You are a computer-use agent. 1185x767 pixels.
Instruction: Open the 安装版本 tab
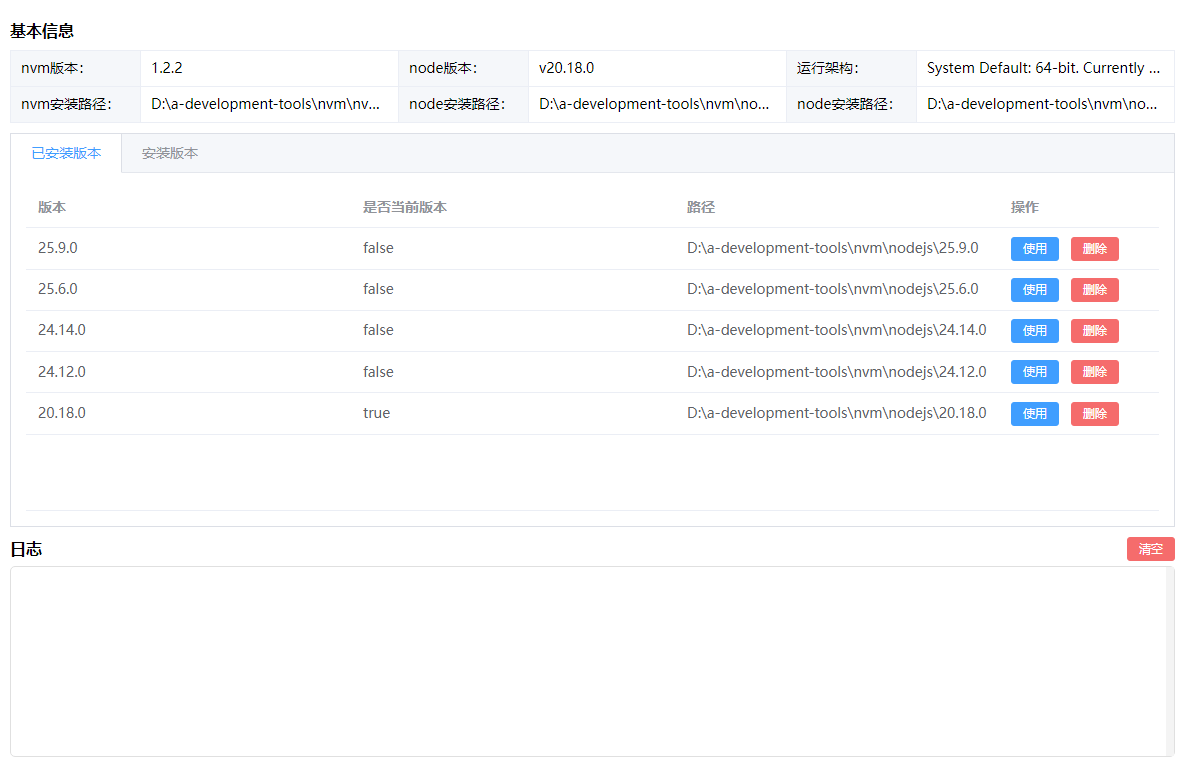coord(170,153)
